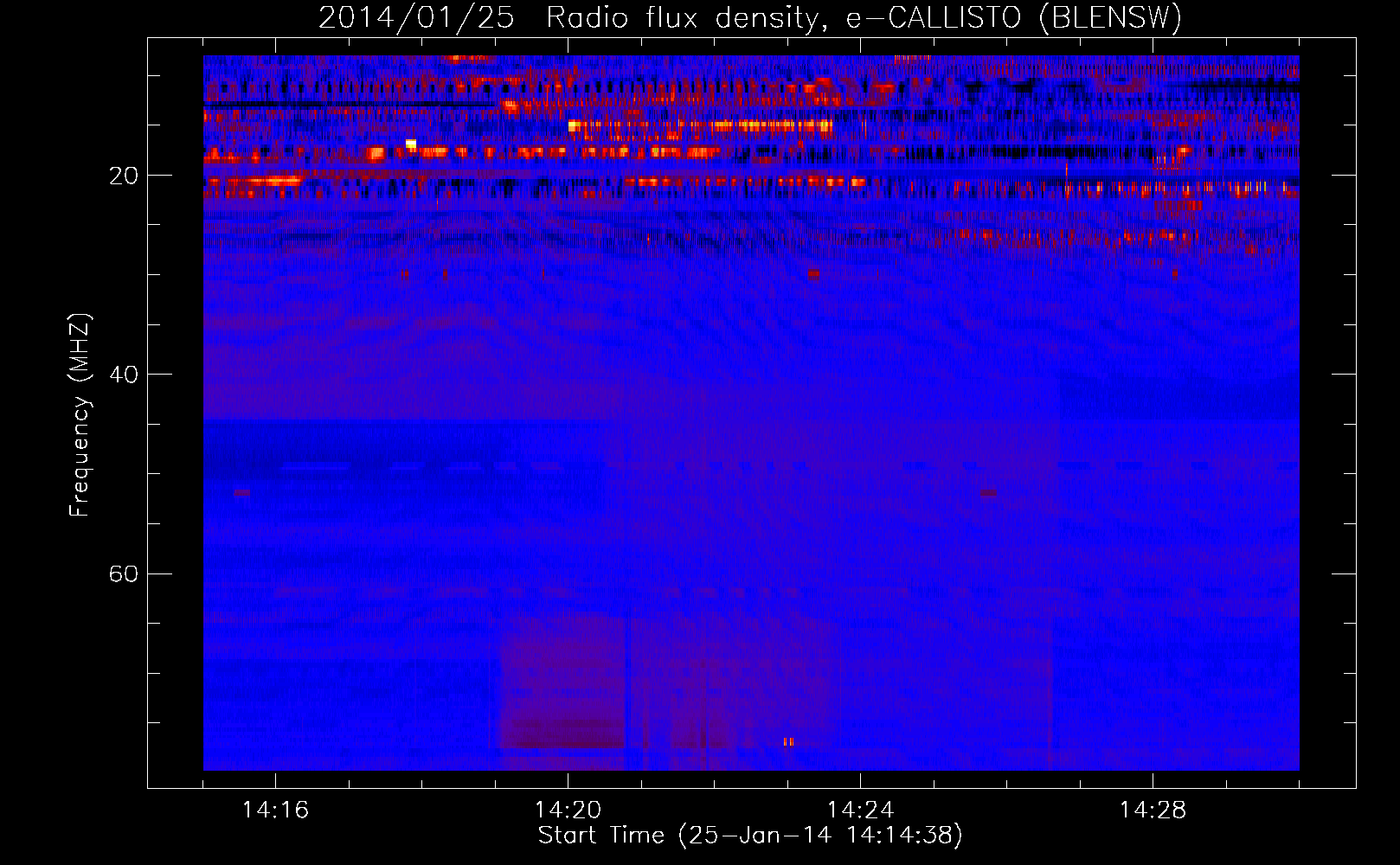The height and width of the screenshot is (865, 1400).
Task: Click the '20' frequency tick label
Action: (x=124, y=176)
